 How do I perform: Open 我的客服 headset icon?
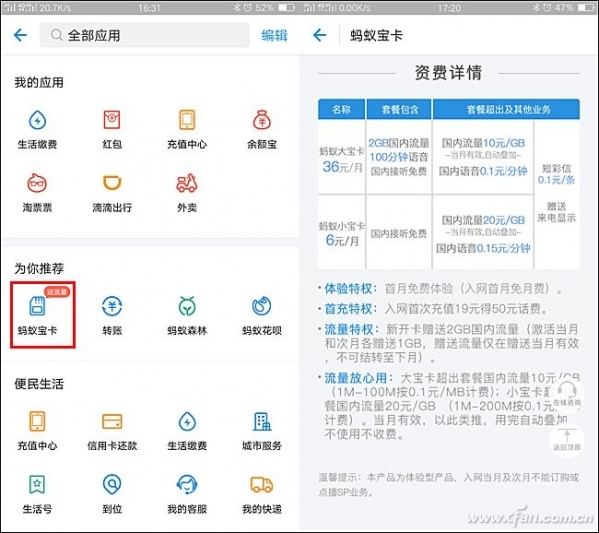(187, 494)
